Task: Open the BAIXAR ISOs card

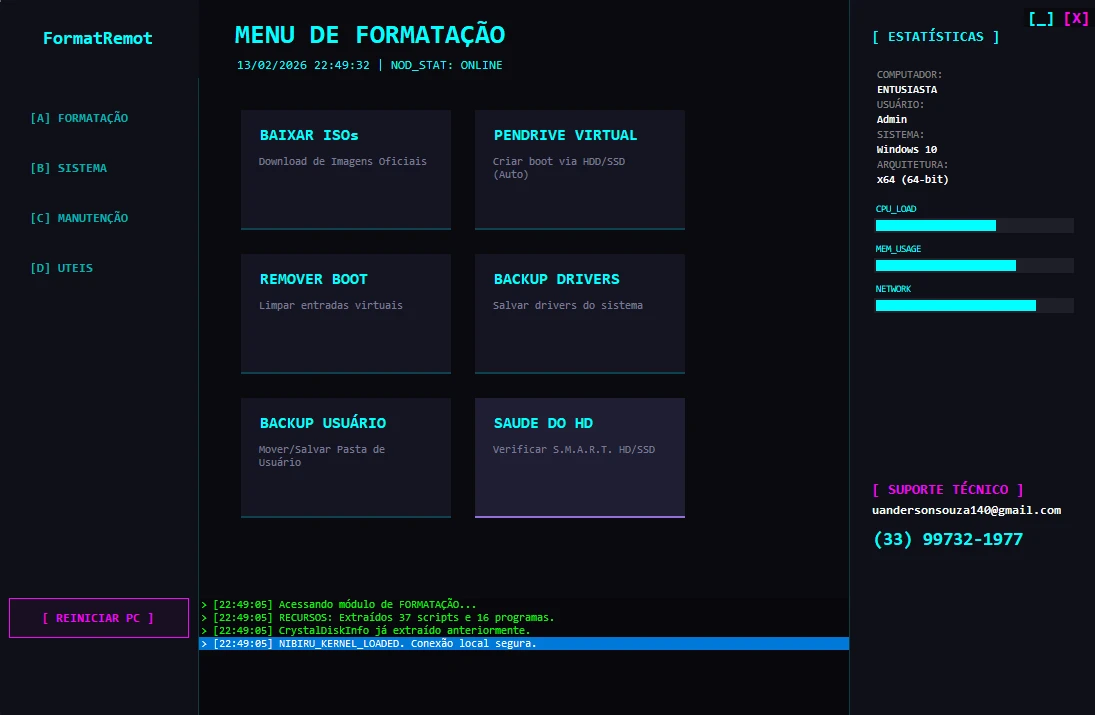Action: (x=345, y=169)
